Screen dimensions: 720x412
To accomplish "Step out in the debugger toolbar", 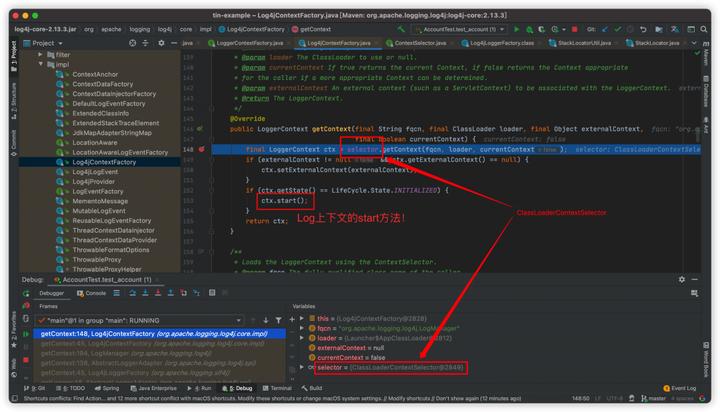I will tap(170, 293).
